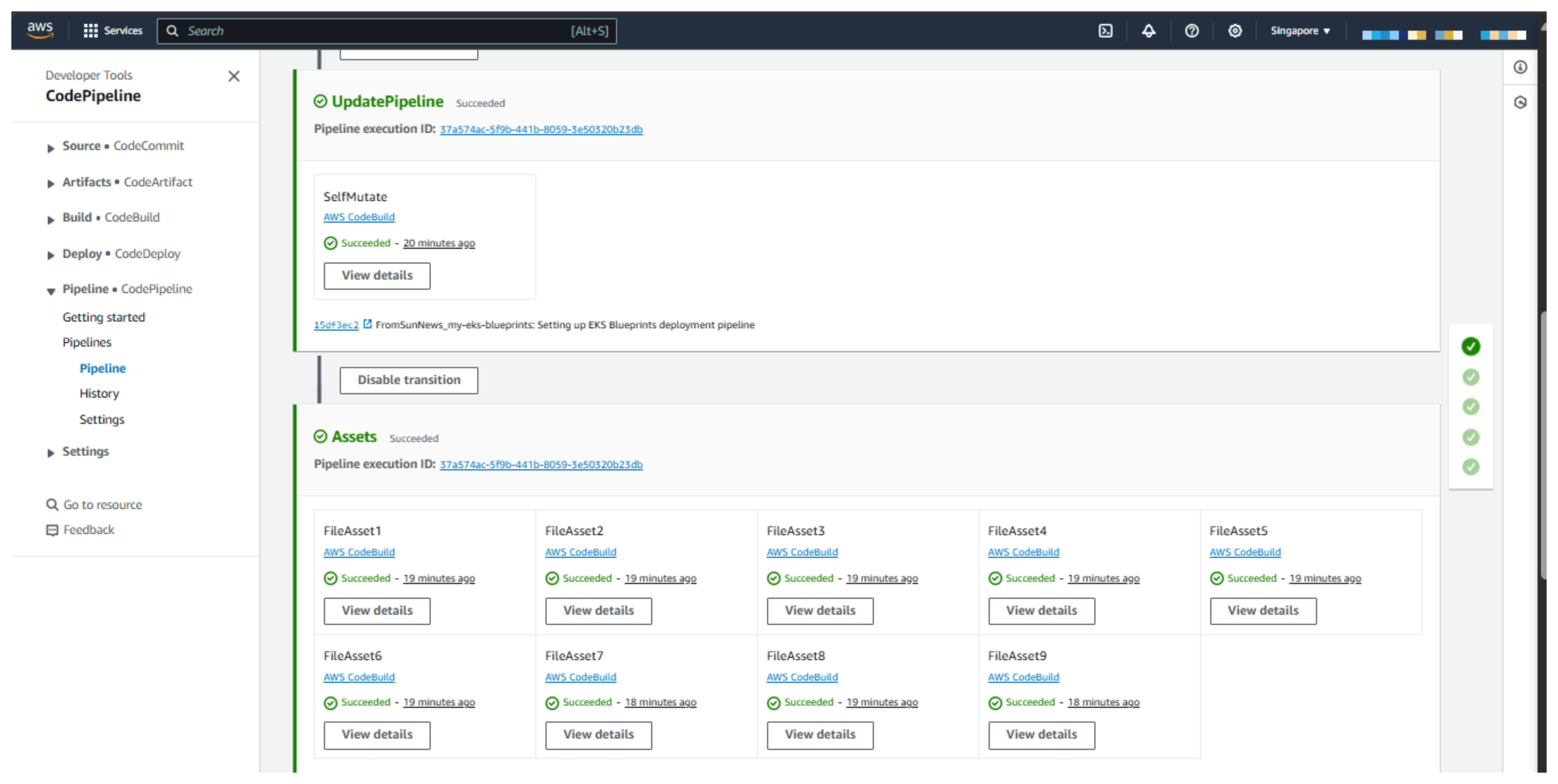This screenshot has height=784, width=1558.
Task: Click the SelfMutate succeeded status icon
Action: (330, 243)
